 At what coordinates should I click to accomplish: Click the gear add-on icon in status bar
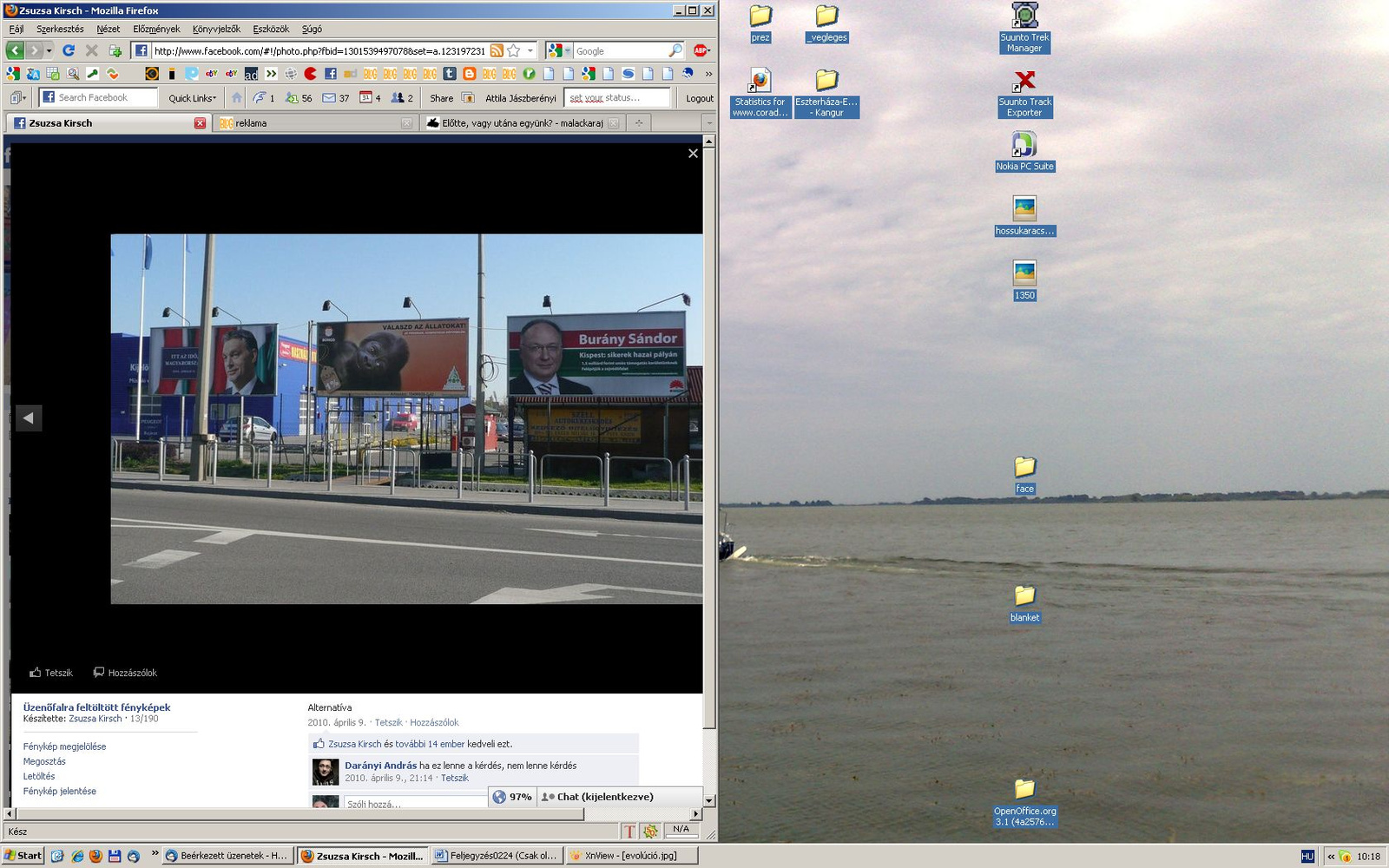650,832
